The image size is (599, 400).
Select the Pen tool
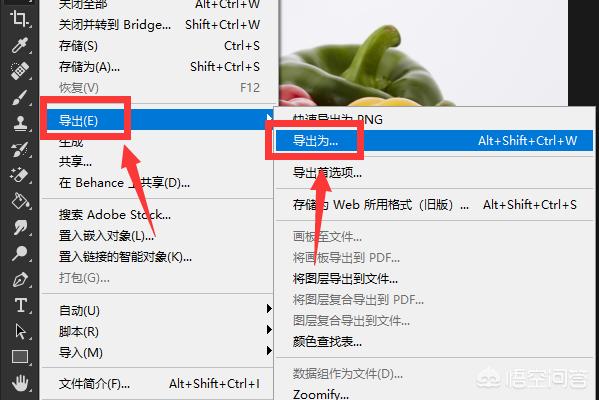(x=19, y=279)
